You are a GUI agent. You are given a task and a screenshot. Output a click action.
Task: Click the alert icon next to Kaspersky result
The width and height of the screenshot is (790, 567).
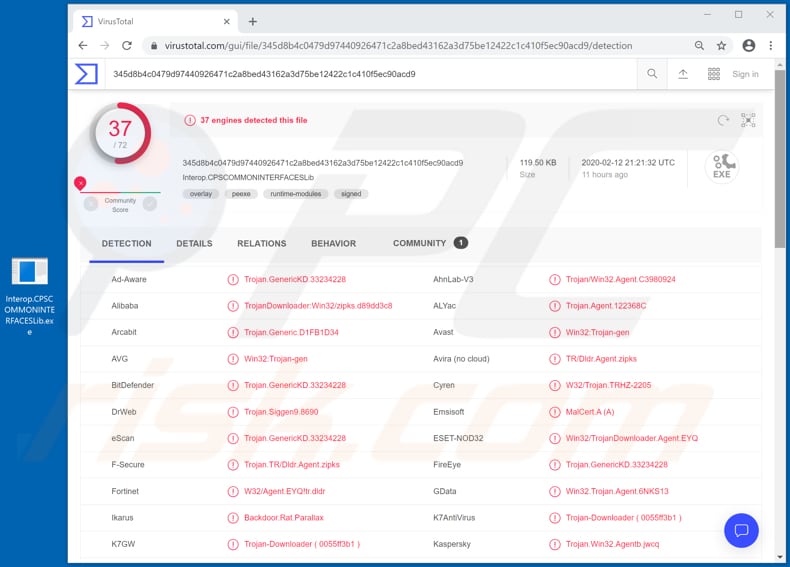click(x=555, y=544)
